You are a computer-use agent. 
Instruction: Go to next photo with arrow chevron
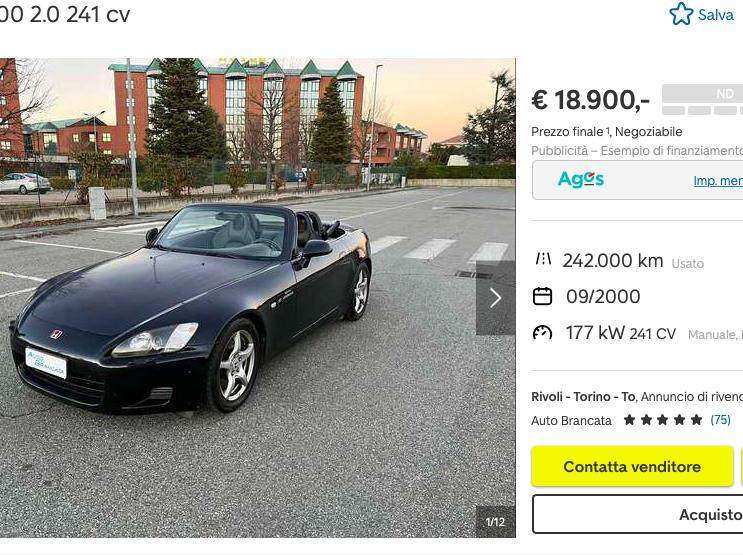click(x=496, y=298)
